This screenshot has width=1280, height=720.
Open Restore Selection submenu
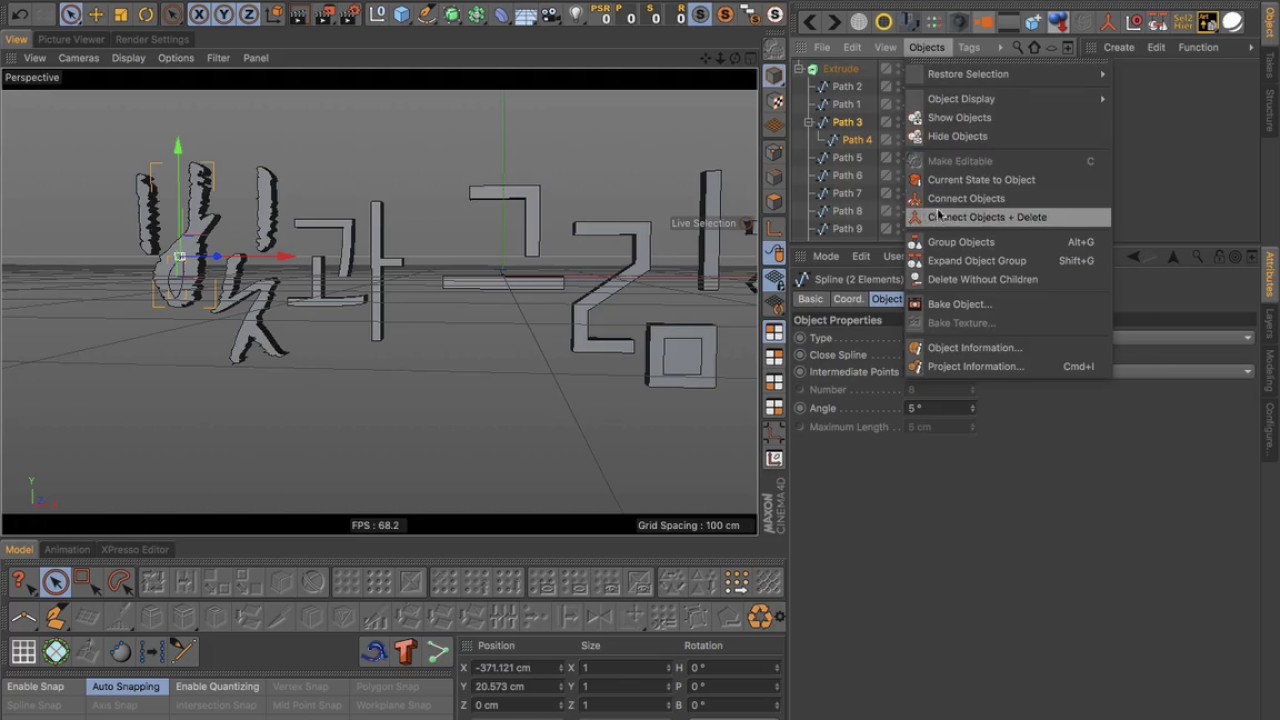tap(1008, 74)
